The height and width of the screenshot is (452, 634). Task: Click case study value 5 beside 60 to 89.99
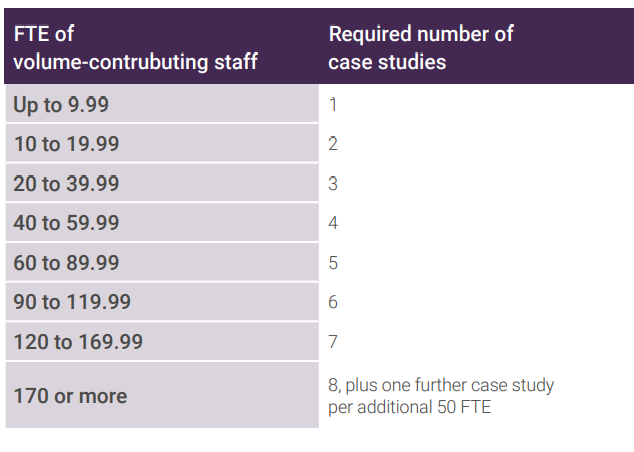(x=333, y=263)
